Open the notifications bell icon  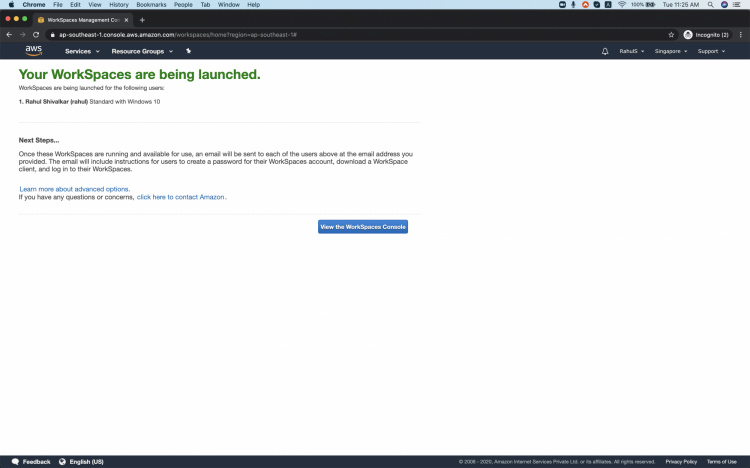pos(605,51)
